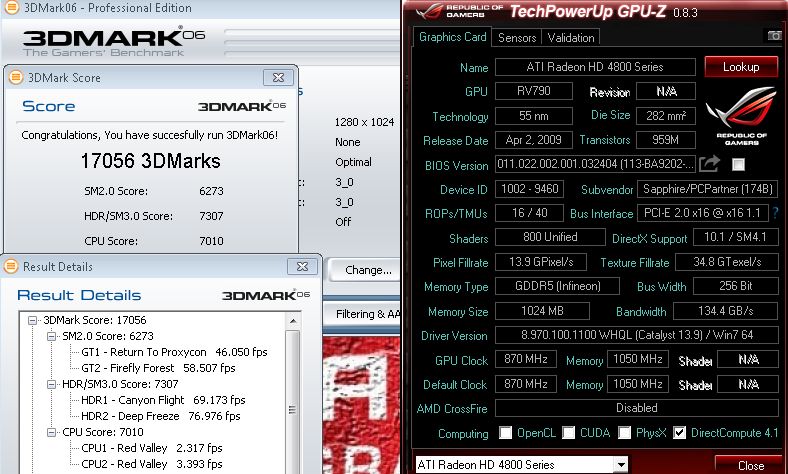The height and width of the screenshot is (474, 788).
Task: Click the DirectX Support value 10.1 / SM4.1
Action: click(736, 237)
